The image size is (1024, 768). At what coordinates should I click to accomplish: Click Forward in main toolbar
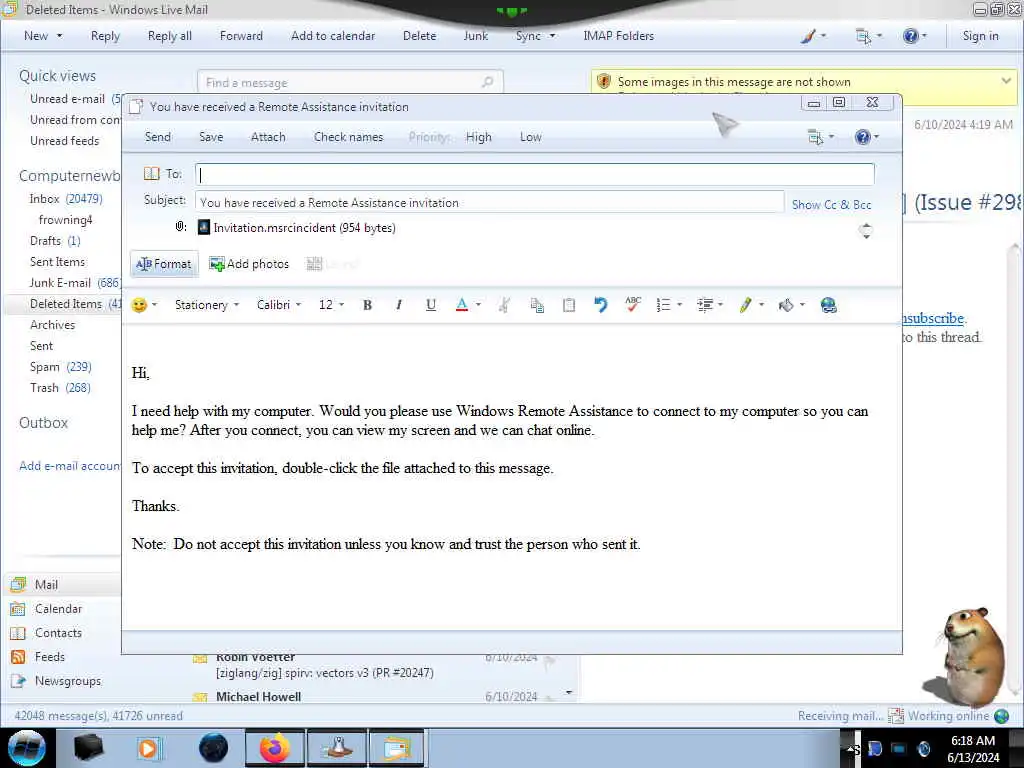point(241,36)
